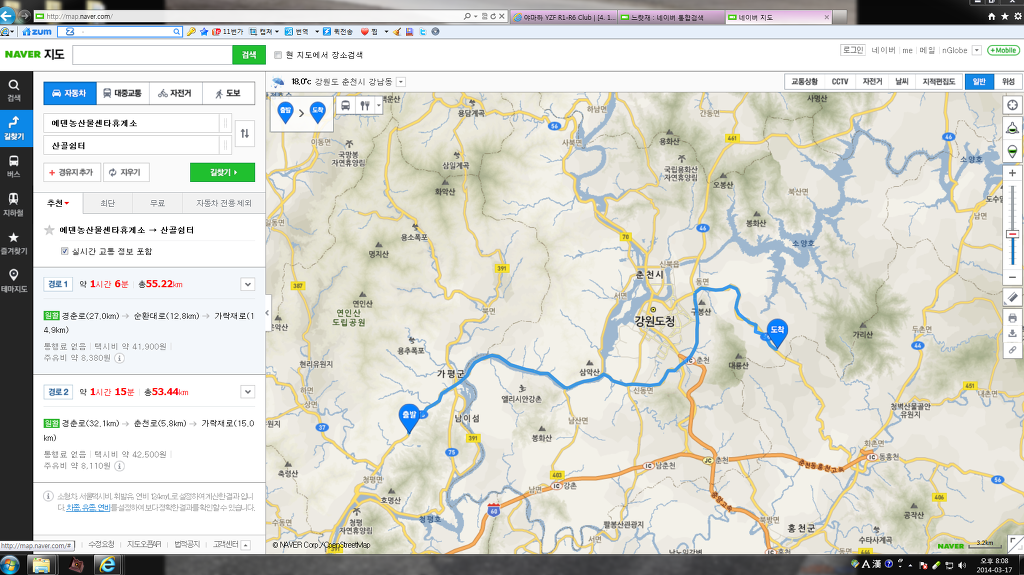Screen dimensions: 1024x575
Task: Toggle the 교통상황 traffic overlay
Action: pyautogui.click(x=804, y=82)
